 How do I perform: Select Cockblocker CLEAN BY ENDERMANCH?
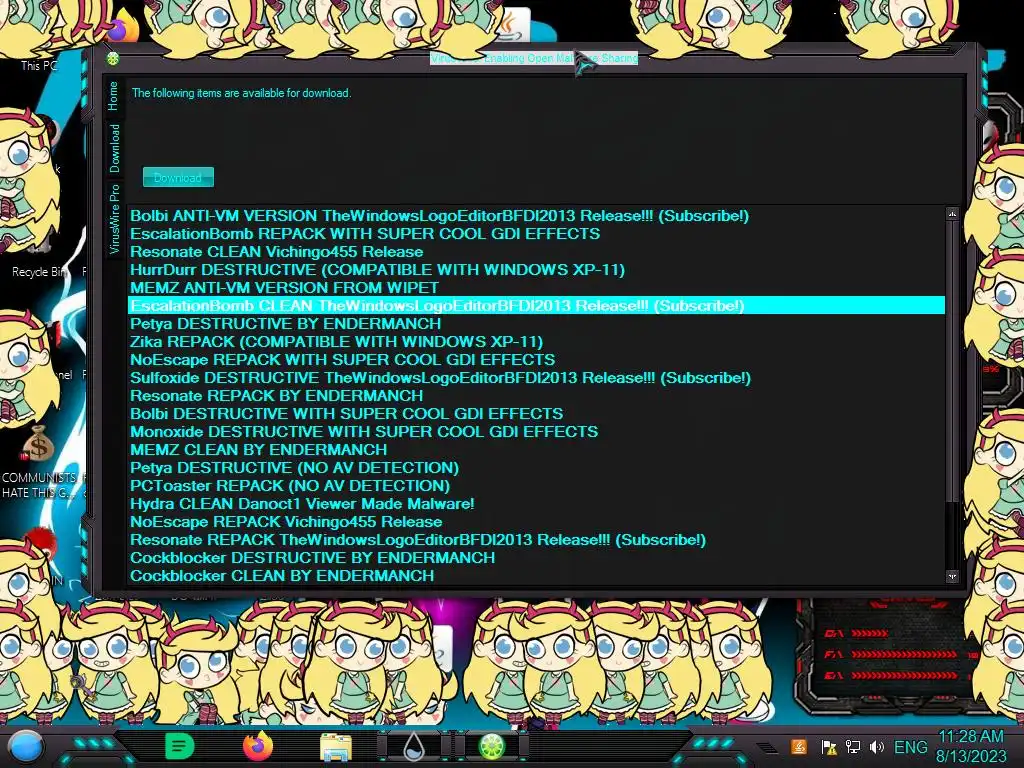[536, 576]
